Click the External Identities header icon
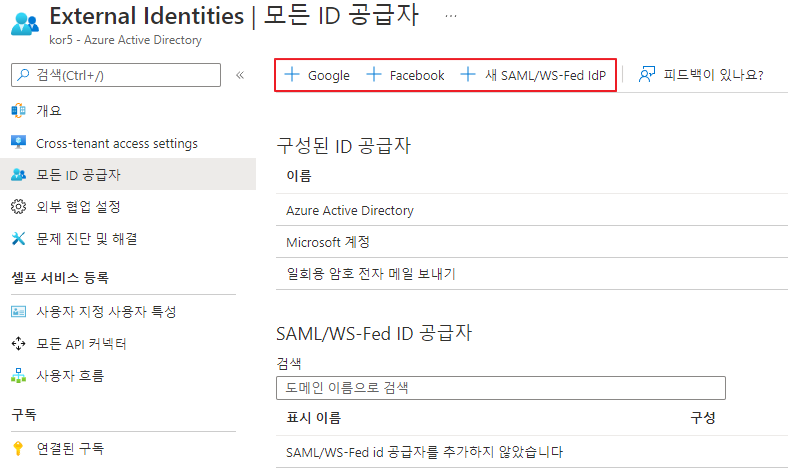The image size is (788, 474). click(25, 24)
